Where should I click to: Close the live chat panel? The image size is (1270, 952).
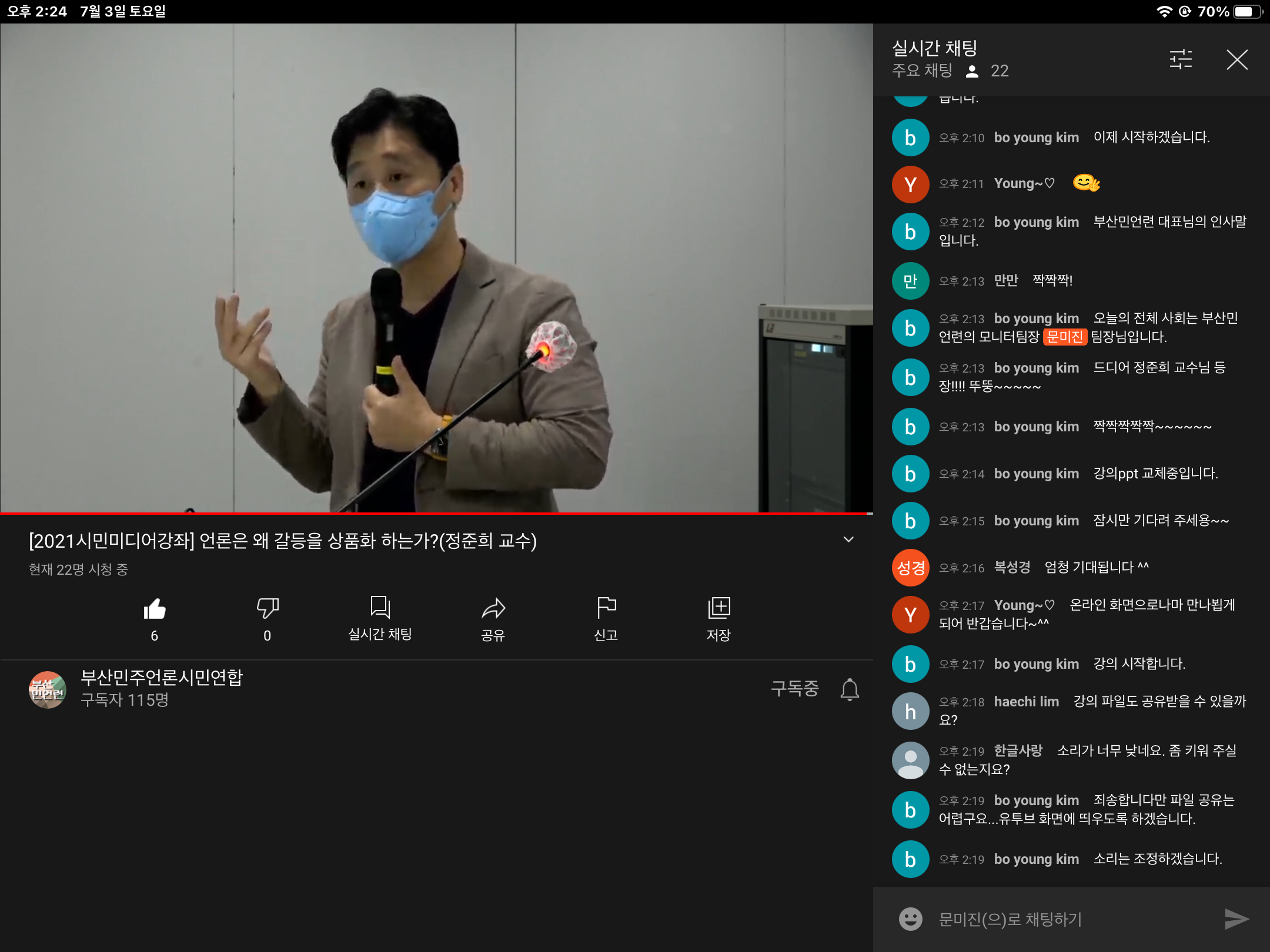1237,59
